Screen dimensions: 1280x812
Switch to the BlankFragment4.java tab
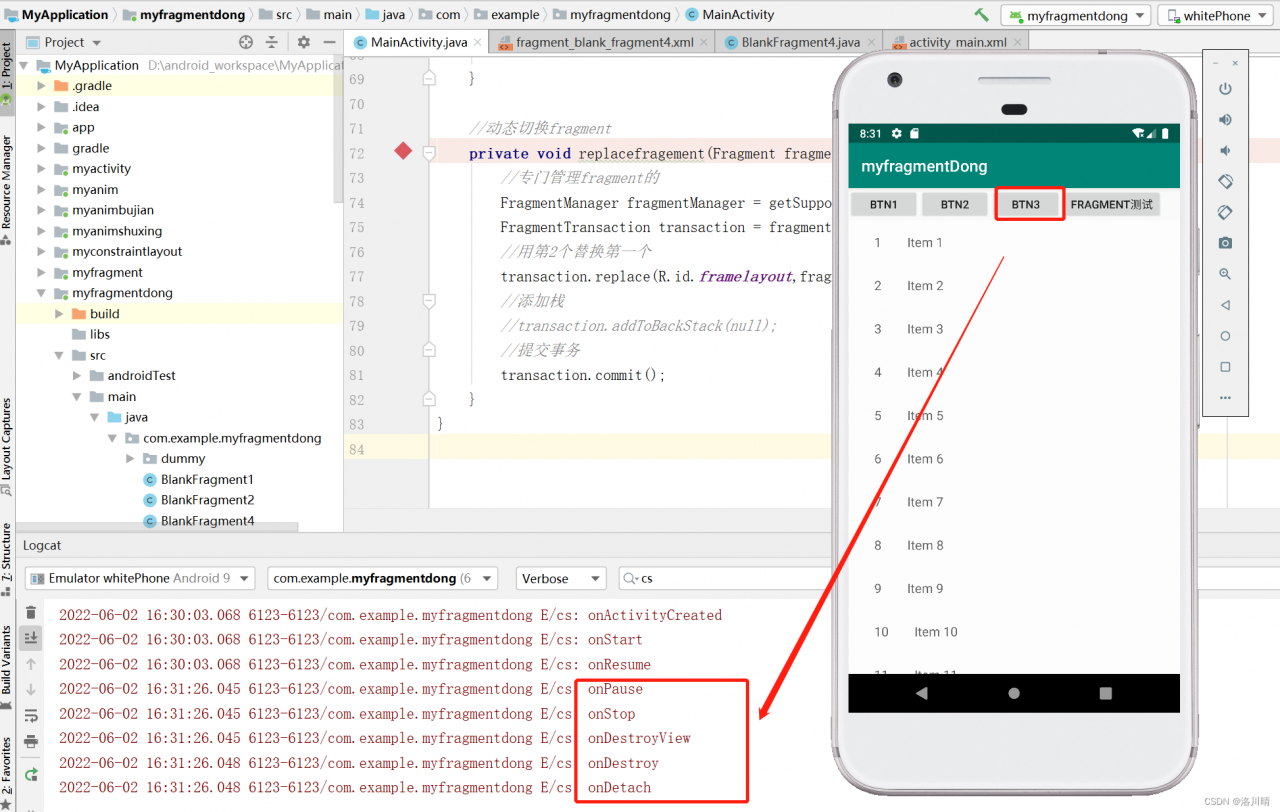pyautogui.click(x=800, y=42)
